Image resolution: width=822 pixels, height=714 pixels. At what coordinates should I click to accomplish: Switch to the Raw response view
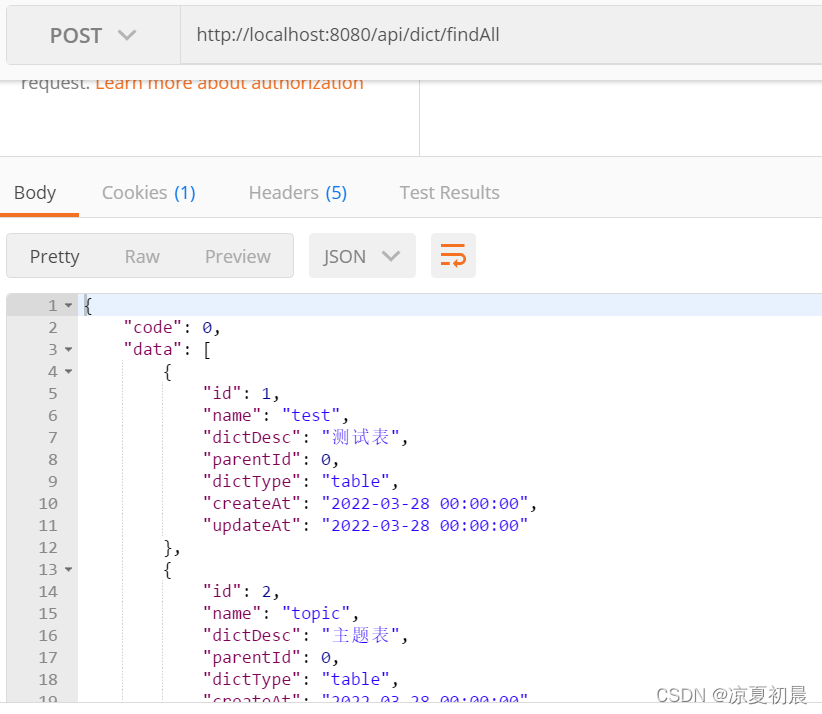coord(141,256)
